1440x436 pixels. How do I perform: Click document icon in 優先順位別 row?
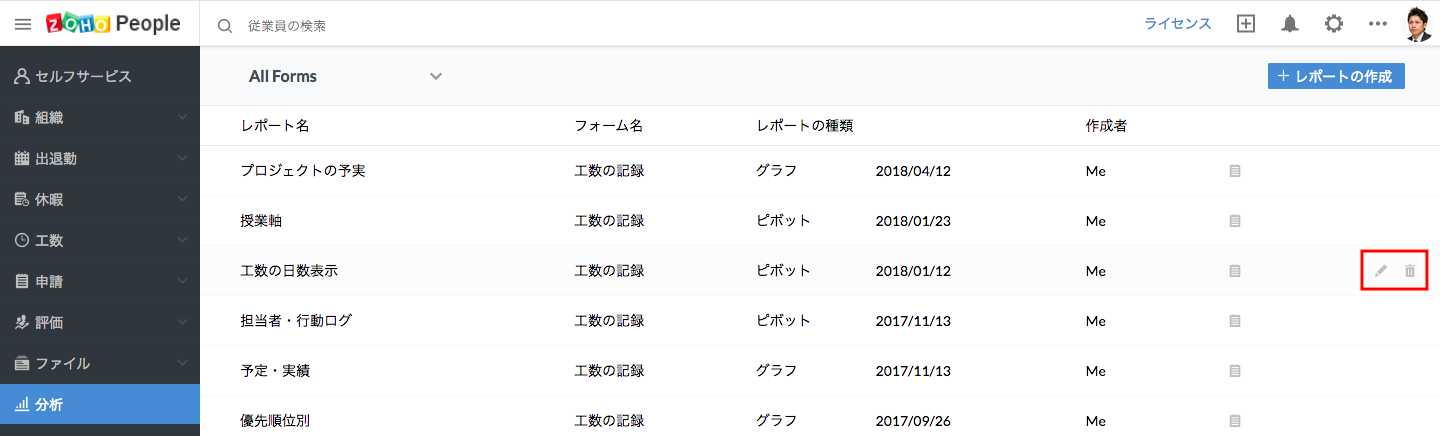[x=1235, y=421]
